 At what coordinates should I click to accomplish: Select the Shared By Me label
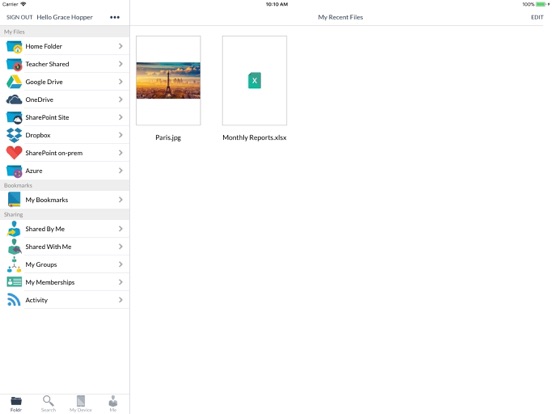pos(45,229)
